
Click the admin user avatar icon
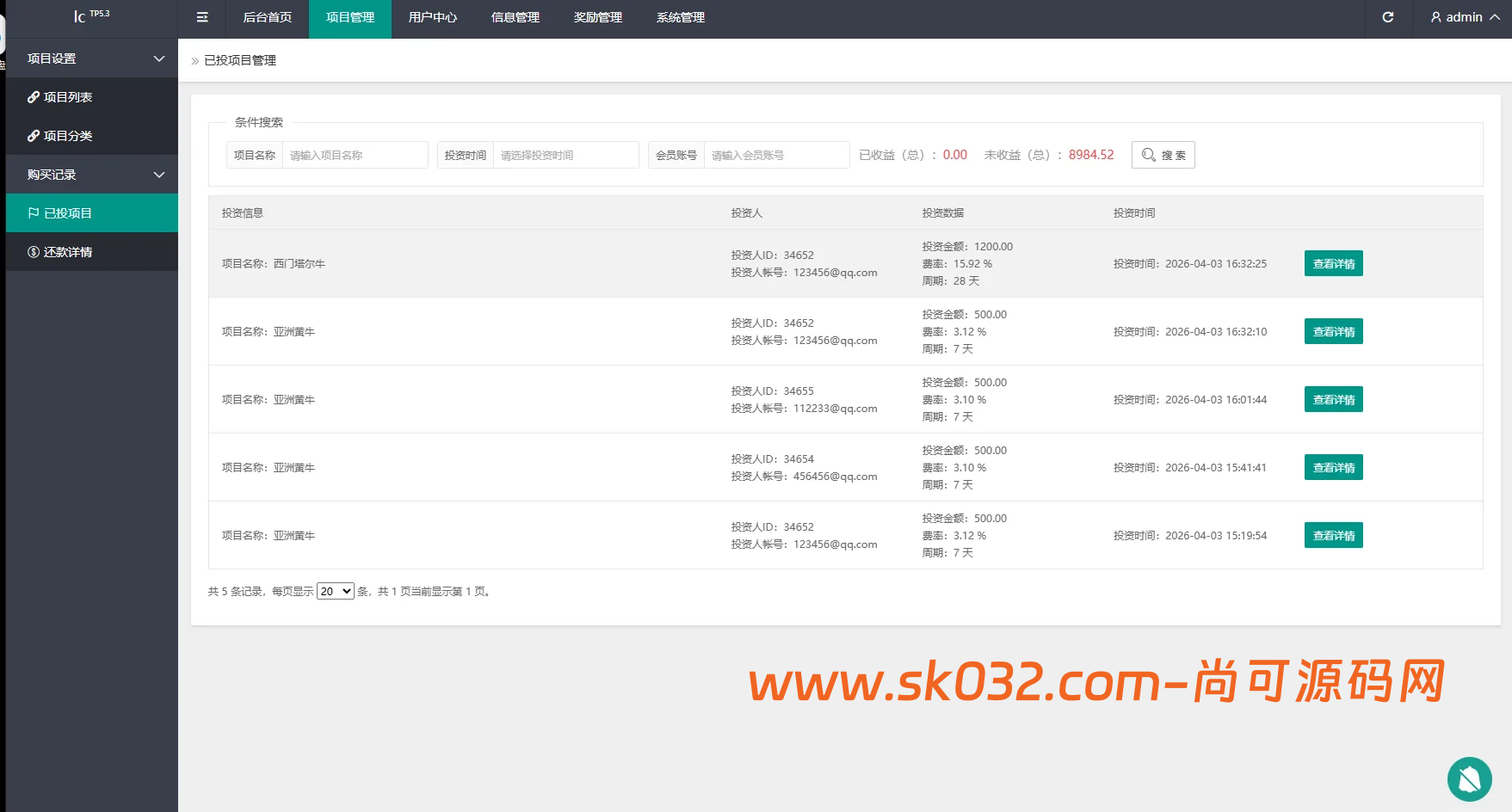[x=1435, y=17]
